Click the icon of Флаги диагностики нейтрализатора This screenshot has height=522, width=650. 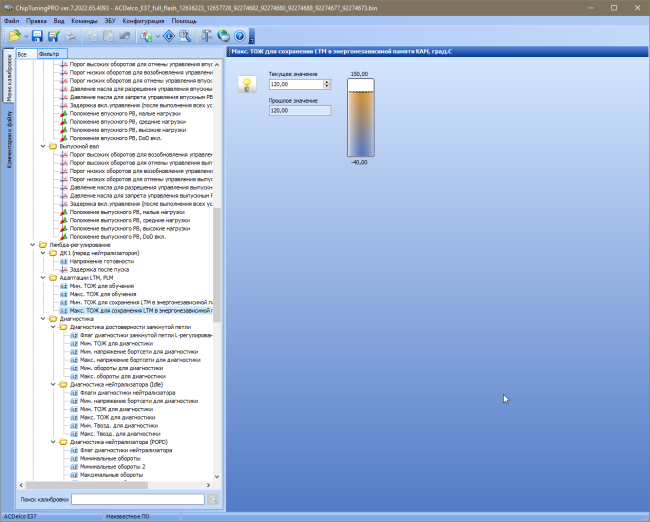74,393
